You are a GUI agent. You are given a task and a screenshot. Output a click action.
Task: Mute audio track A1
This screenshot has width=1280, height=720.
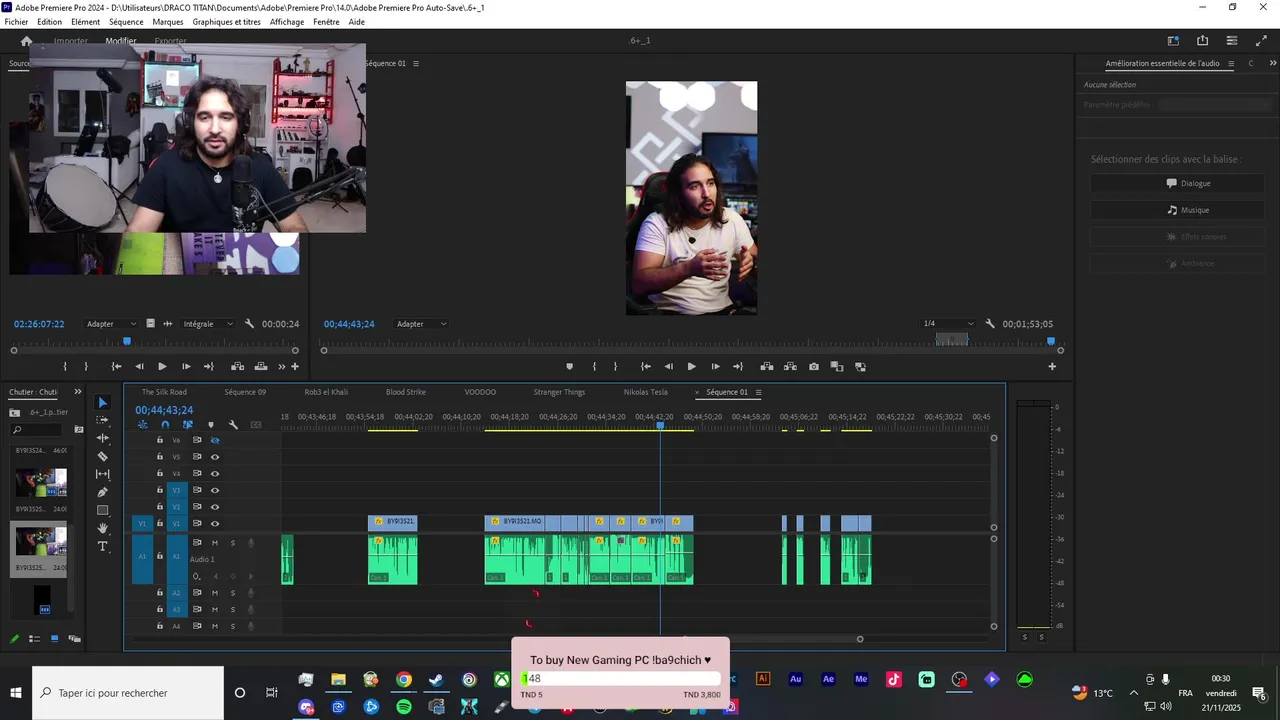coord(214,543)
